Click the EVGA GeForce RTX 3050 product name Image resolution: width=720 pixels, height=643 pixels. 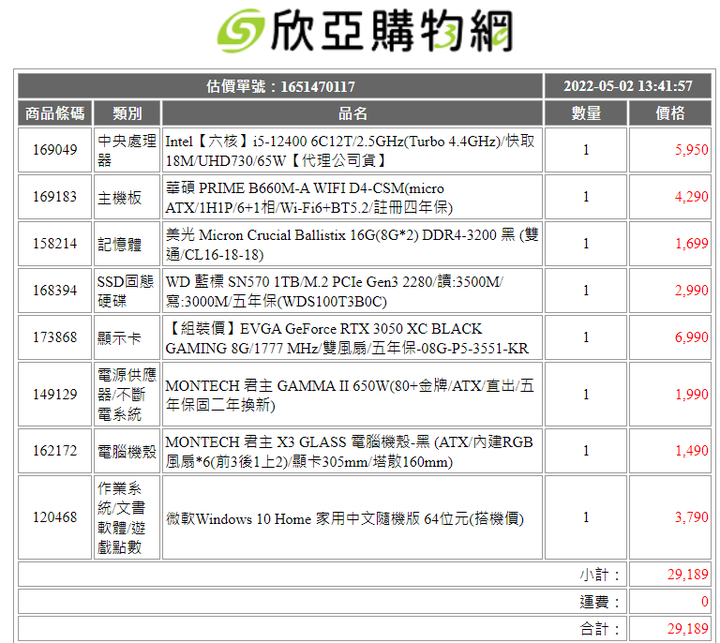[347, 338]
